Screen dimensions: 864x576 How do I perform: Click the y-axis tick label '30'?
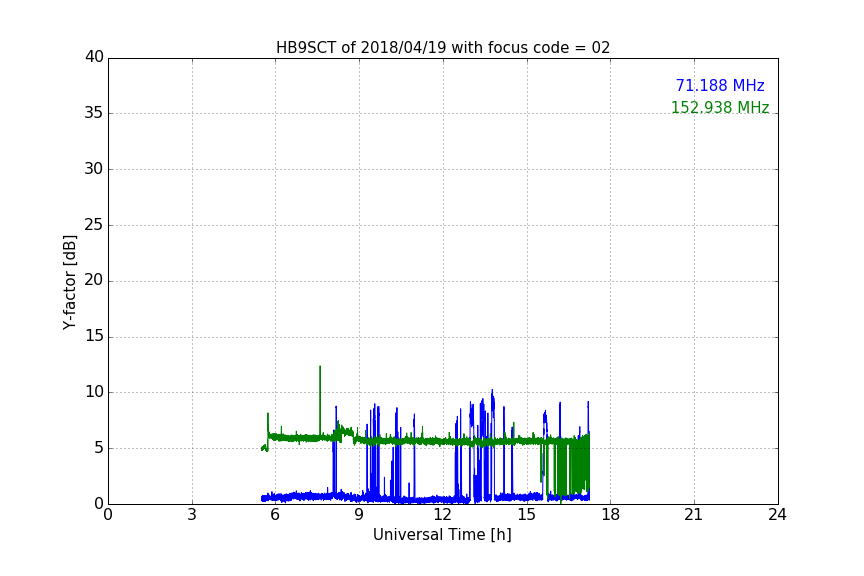[x=94, y=169]
